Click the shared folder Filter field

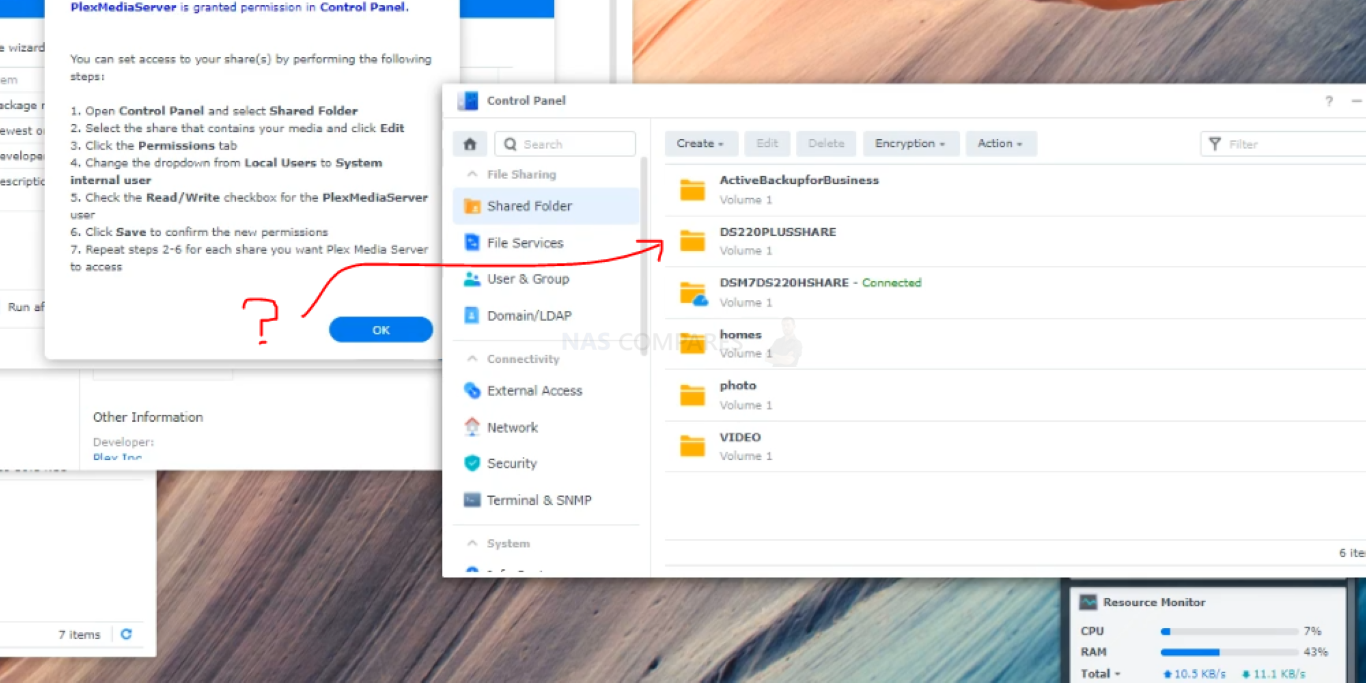[1284, 144]
